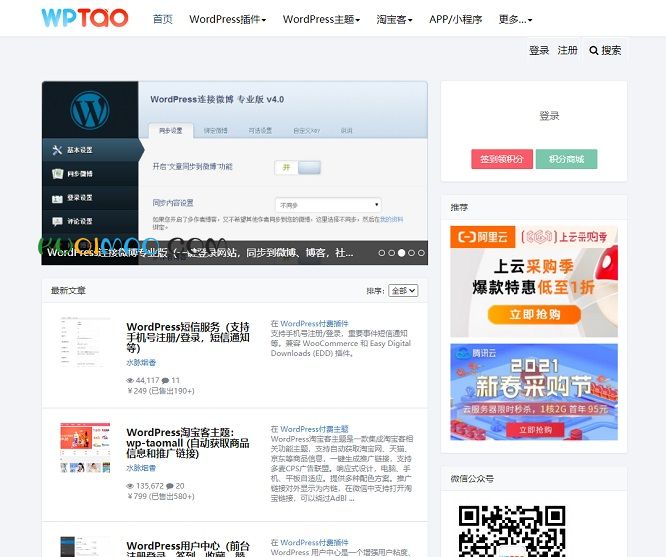Click author 水脉烟香 under wp-taomall article

coord(141,468)
